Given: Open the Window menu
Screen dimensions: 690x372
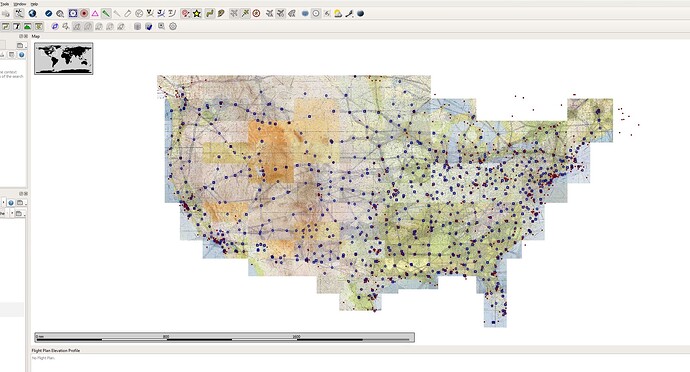Looking at the screenshot, I should pos(20,4).
